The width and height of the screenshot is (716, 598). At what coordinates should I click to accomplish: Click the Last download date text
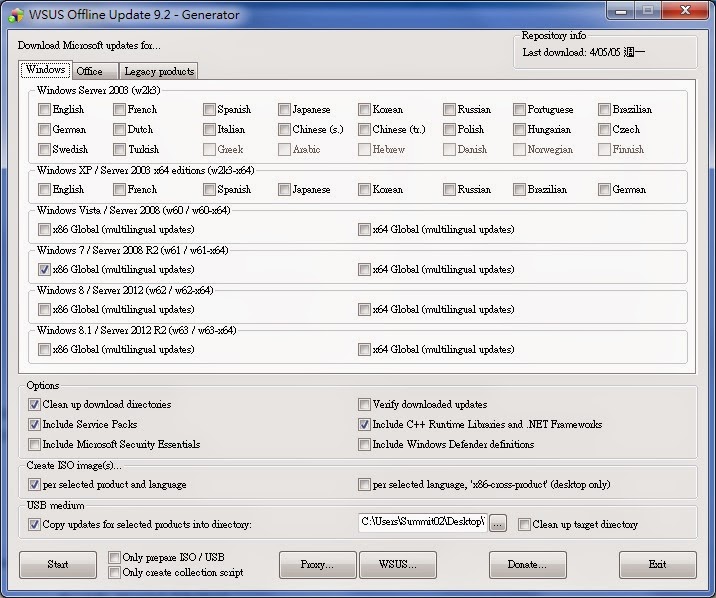coord(584,52)
